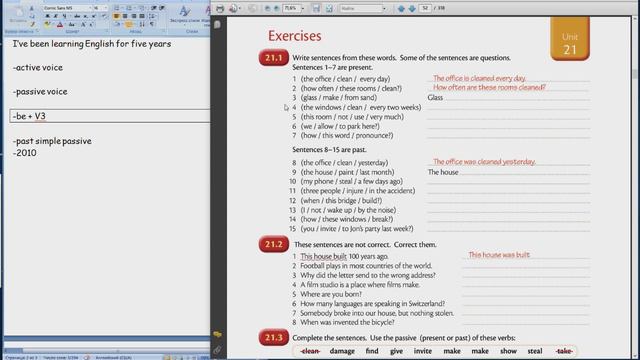Toggle Underline formatting in Word ribbon
The image size is (640, 360).
(x=64, y=16)
